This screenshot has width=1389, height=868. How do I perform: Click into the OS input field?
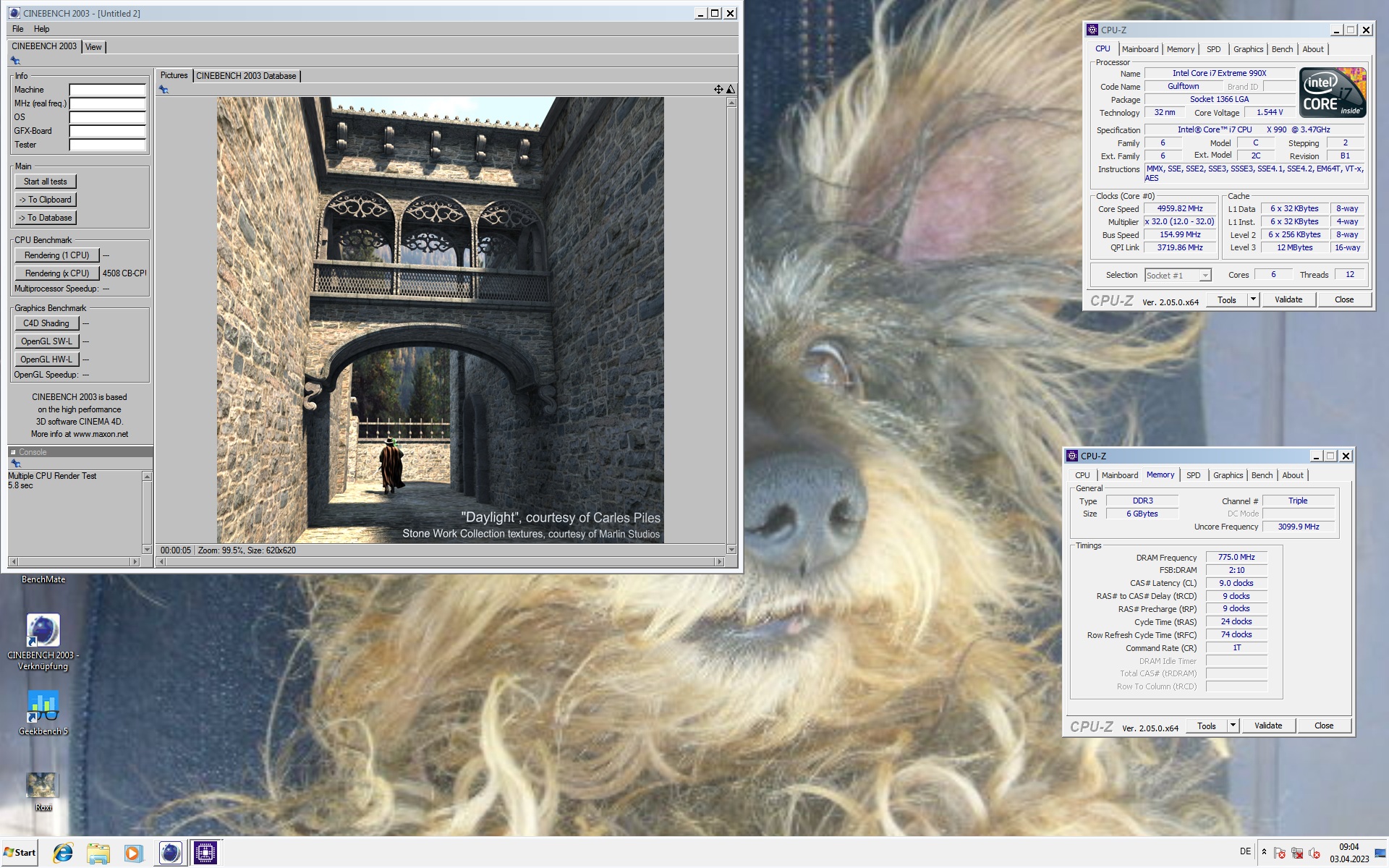pyautogui.click(x=107, y=117)
